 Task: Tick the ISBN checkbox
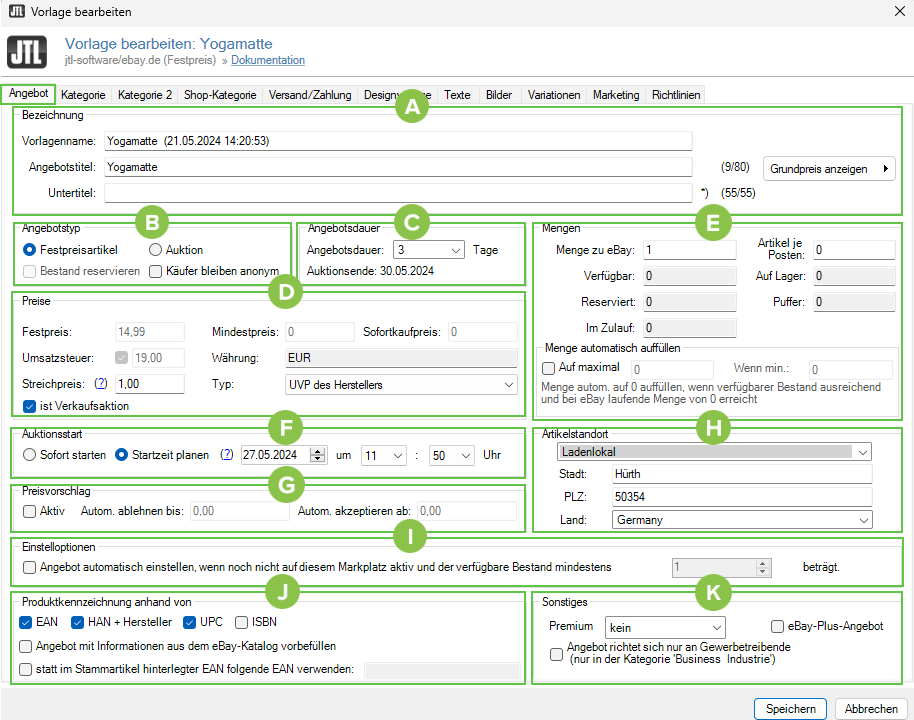[241, 622]
